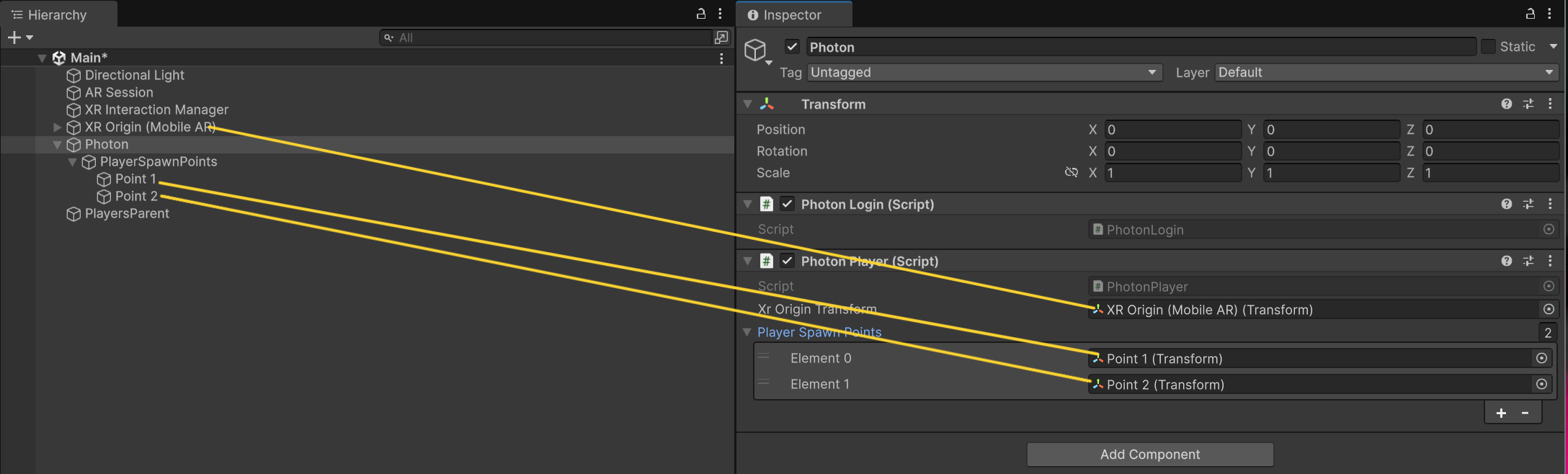Image resolution: width=1568 pixels, height=474 pixels.
Task: Select Point 2 in Hierarchy
Action: tap(136, 196)
